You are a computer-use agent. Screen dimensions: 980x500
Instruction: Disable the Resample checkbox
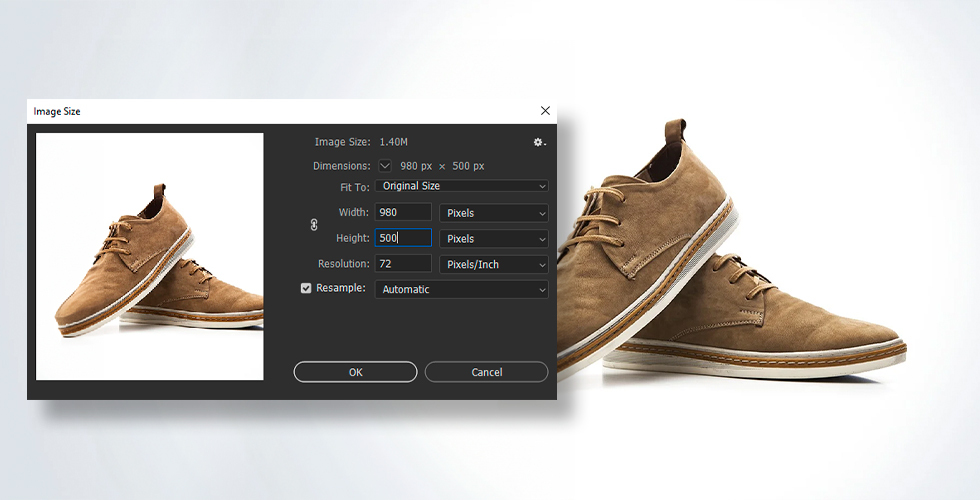pyautogui.click(x=306, y=289)
